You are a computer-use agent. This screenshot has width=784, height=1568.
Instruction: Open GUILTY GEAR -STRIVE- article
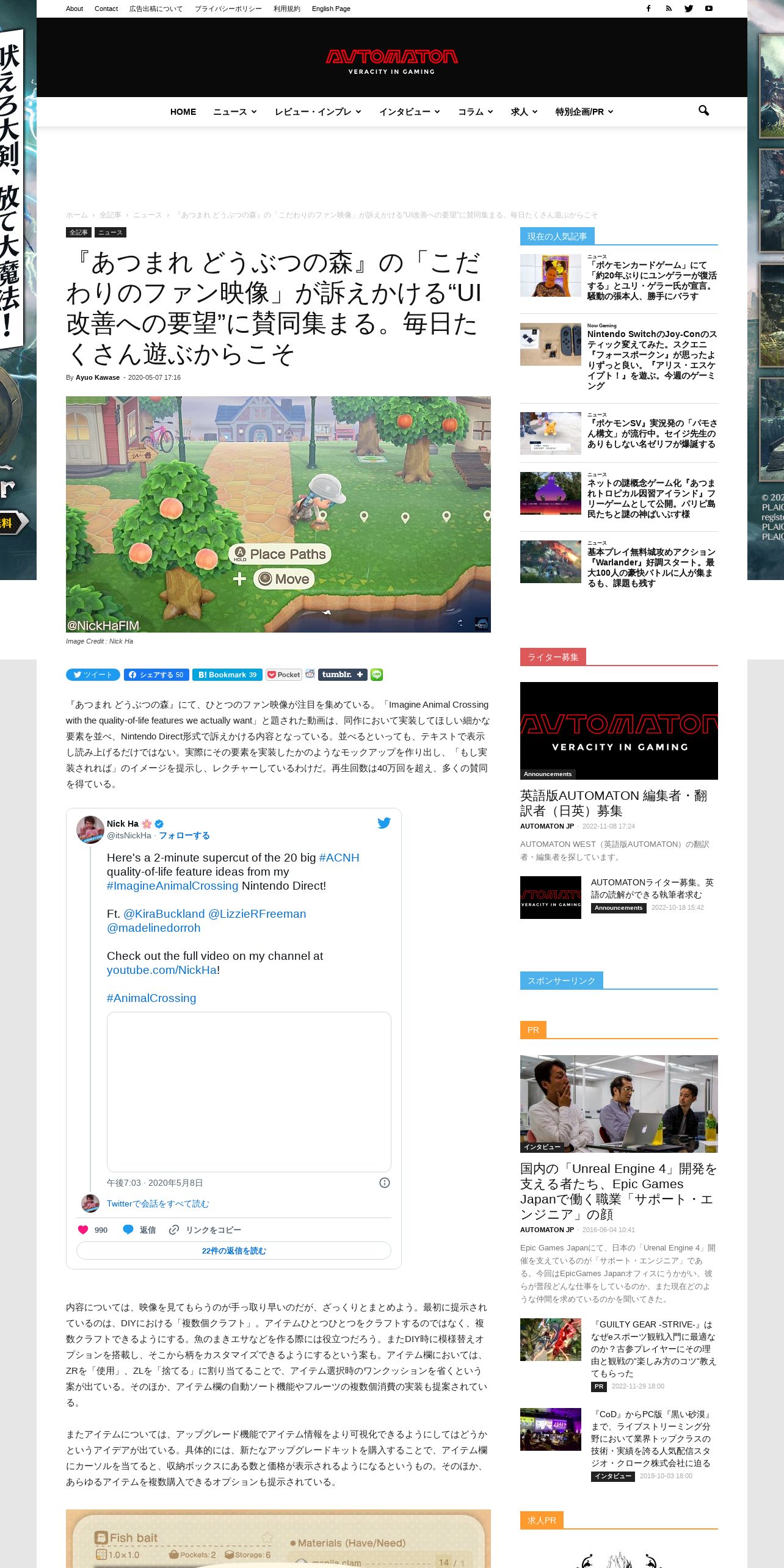[653, 1349]
